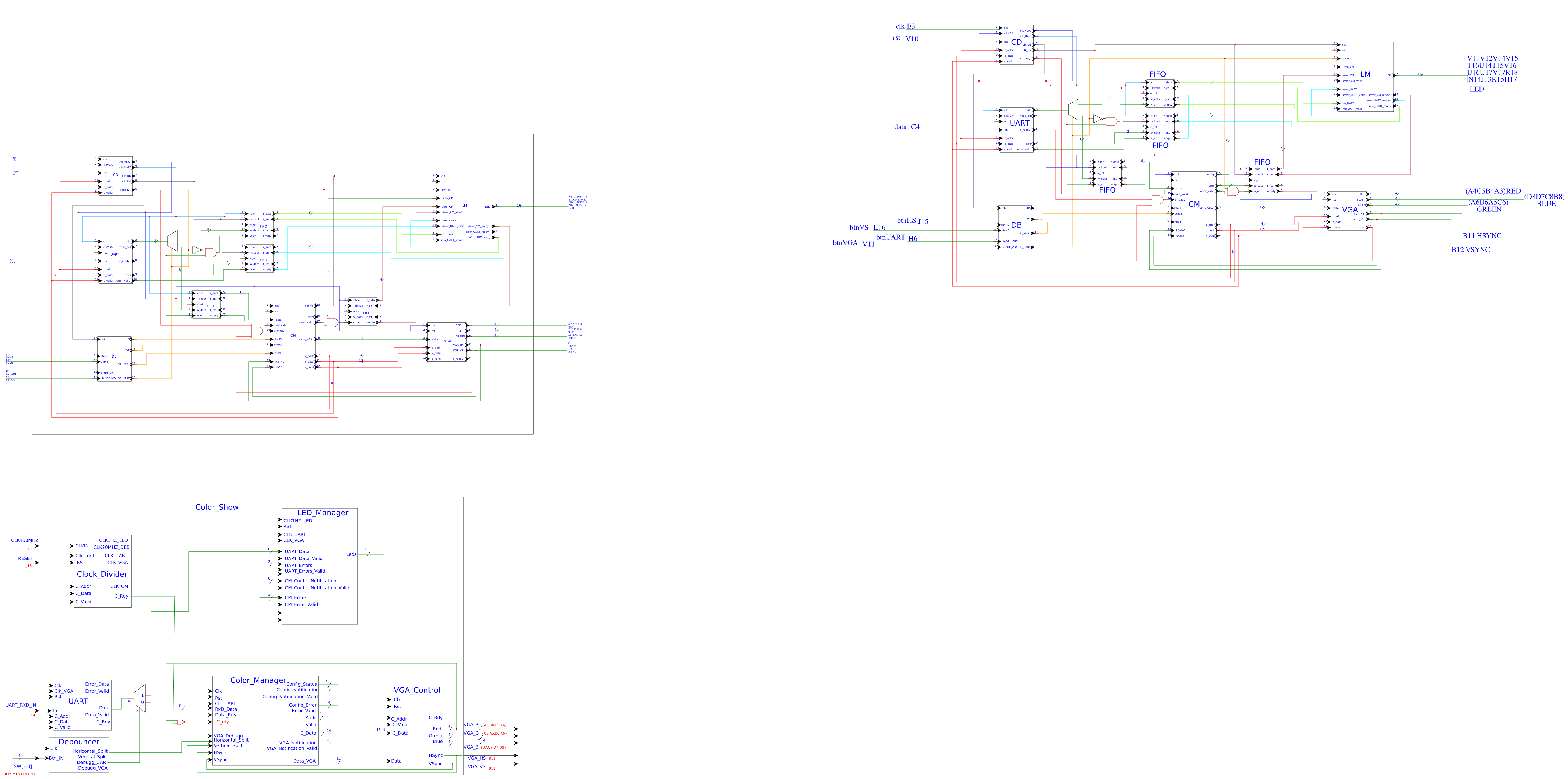
Task: Click the B12 VSYNC output label
Action: click(1471, 249)
